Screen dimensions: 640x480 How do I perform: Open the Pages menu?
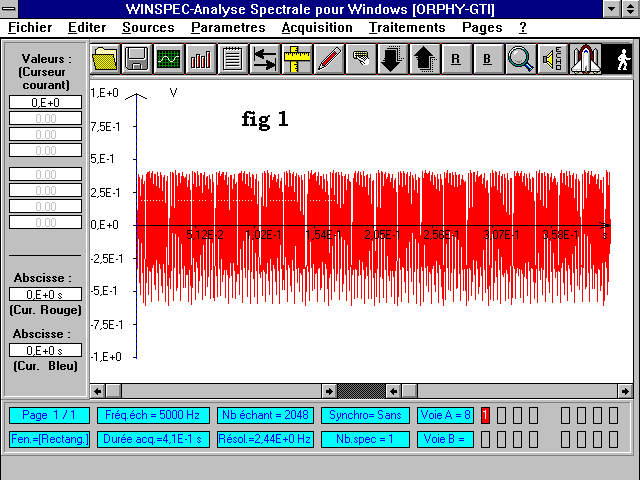coord(482,27)
